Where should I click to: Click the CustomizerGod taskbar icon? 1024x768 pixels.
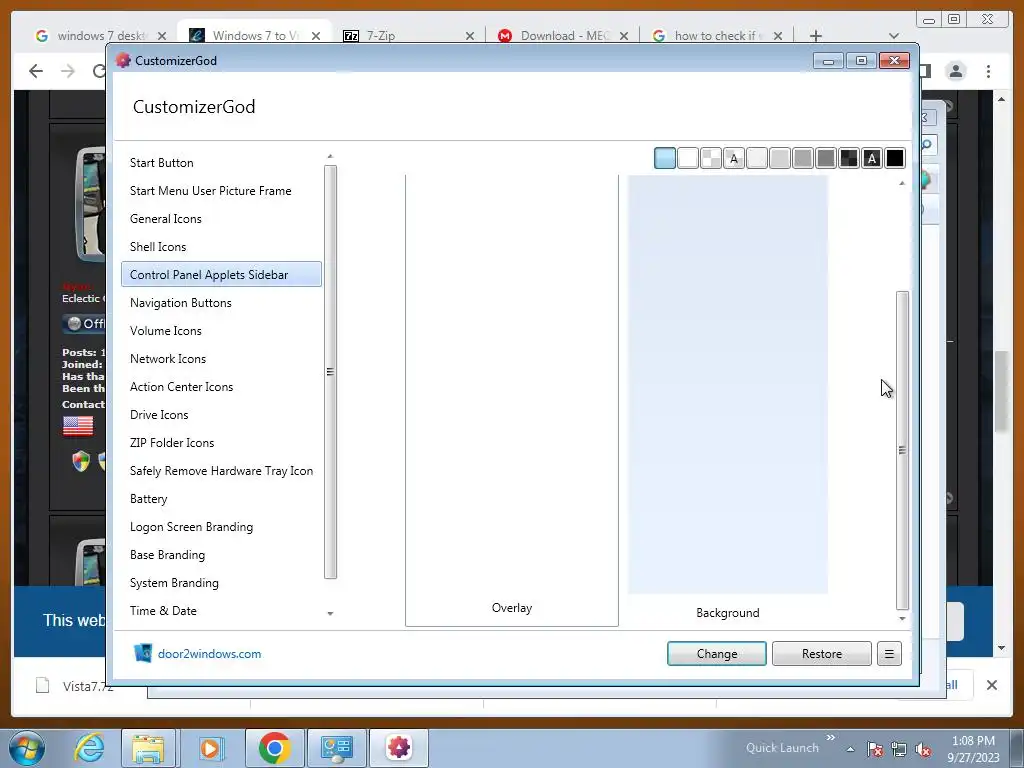click(x=399, y=748)
